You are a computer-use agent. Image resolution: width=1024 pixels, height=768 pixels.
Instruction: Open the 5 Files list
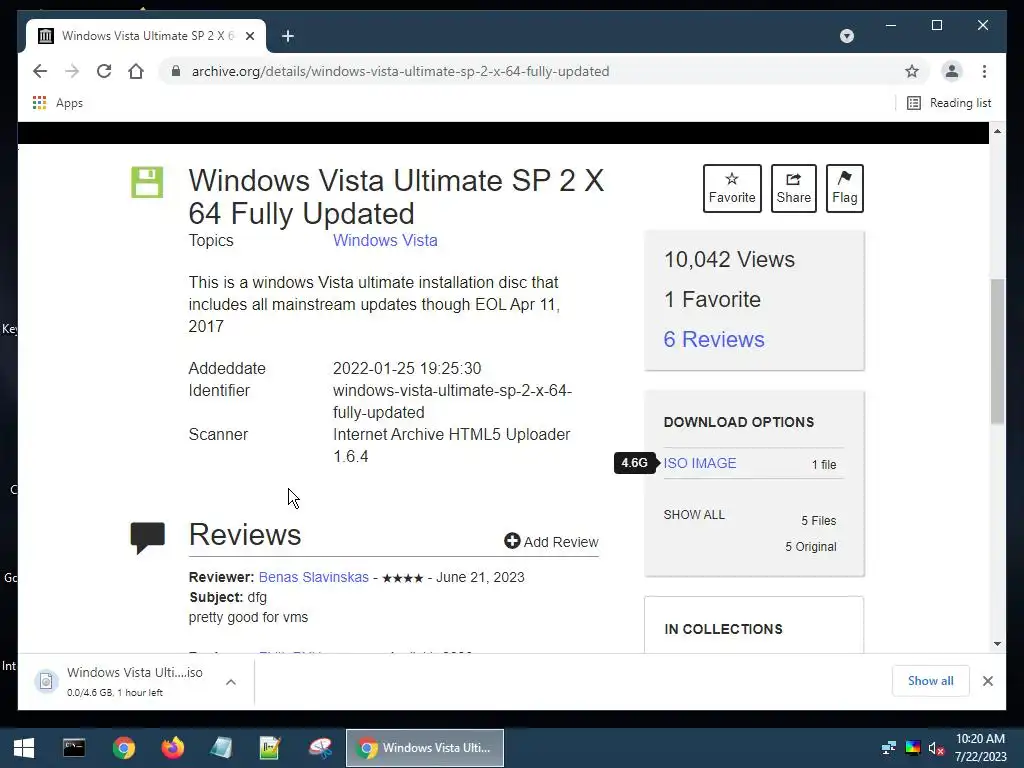(818, 520)
